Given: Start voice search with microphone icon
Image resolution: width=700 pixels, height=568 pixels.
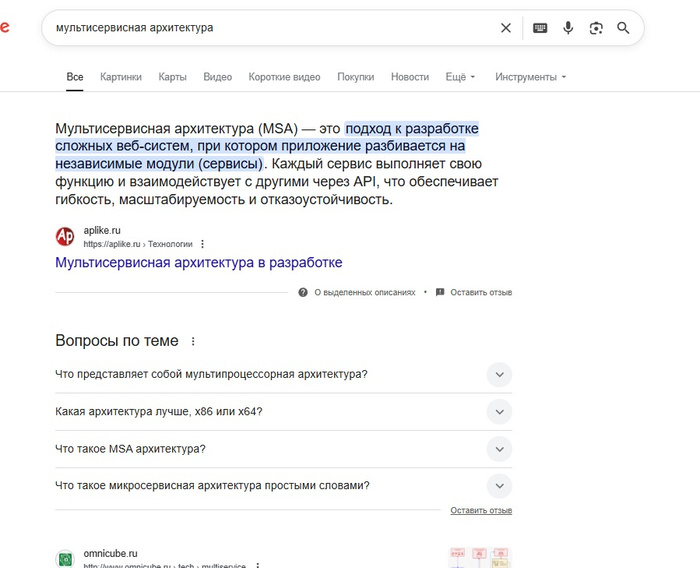Looking at the screenshot, I should tap(568, 28).
